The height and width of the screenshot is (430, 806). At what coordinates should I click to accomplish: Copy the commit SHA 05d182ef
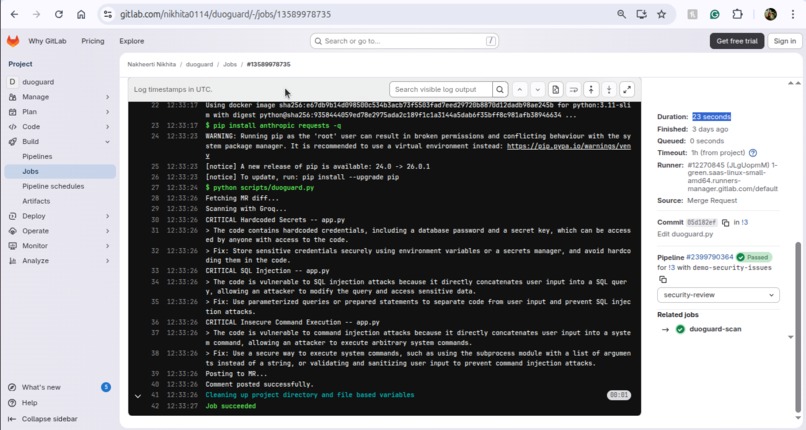pyautogui.click(x=725, y=222)
